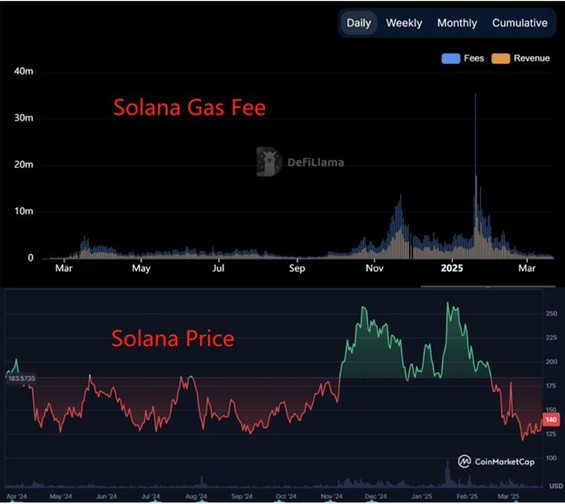Click the 183.5735 reference price label
Image resolution: width=565 pixels, height=504 pixels.
pos(22,378)
